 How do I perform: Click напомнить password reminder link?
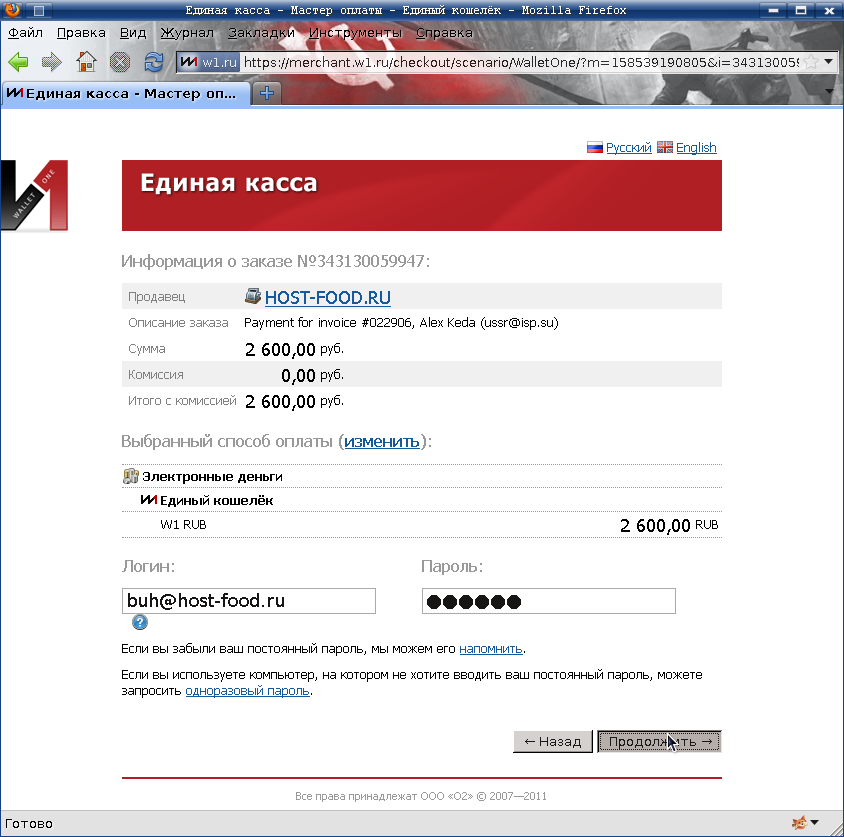490,649
